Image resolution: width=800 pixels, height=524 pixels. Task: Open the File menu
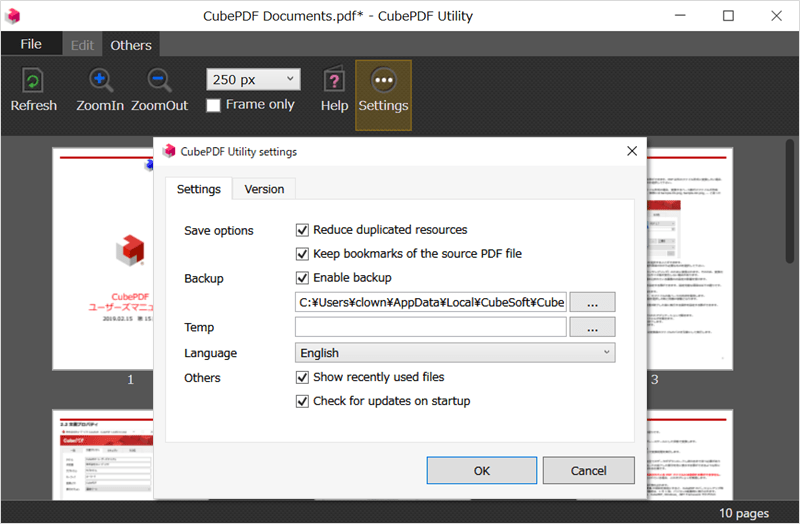tap(31, 44)
